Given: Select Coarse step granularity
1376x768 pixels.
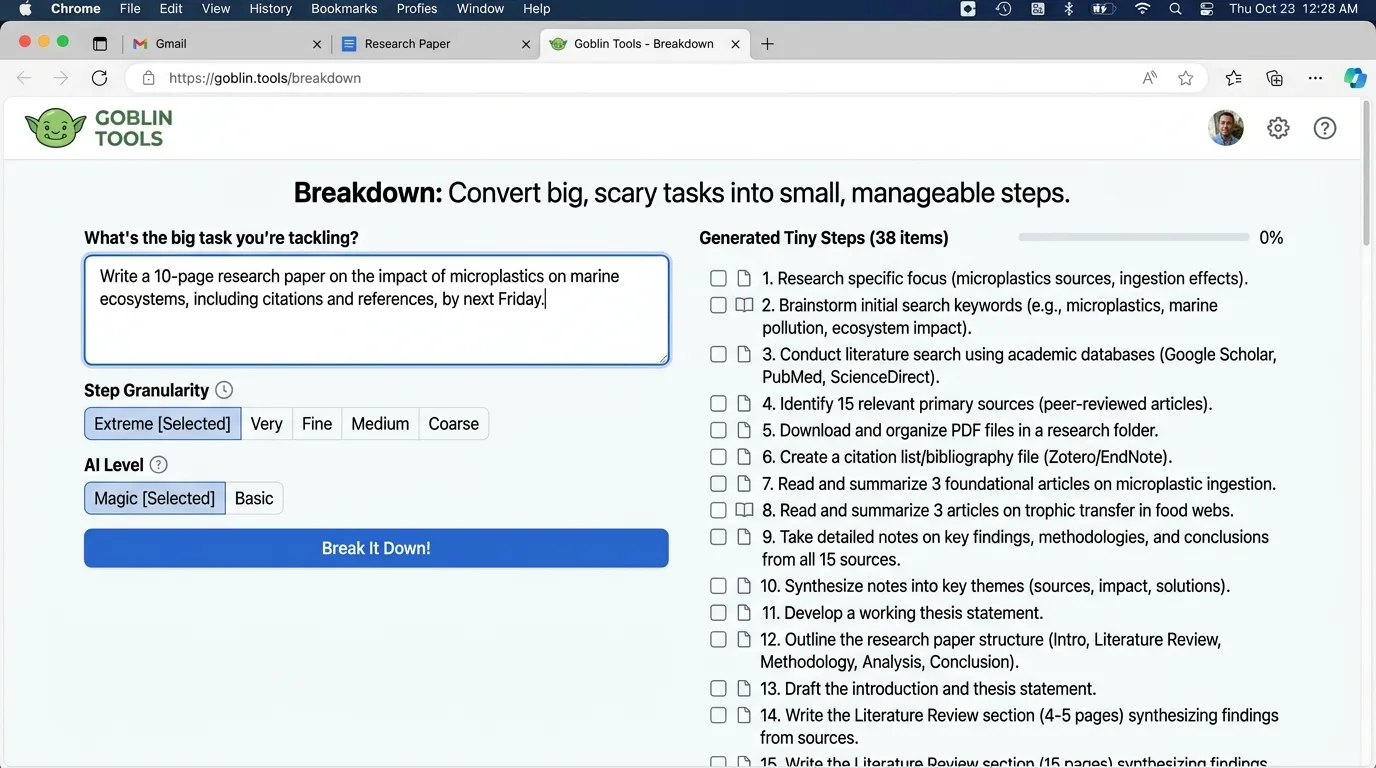Looking at the screenshot, I should (453, 424).
